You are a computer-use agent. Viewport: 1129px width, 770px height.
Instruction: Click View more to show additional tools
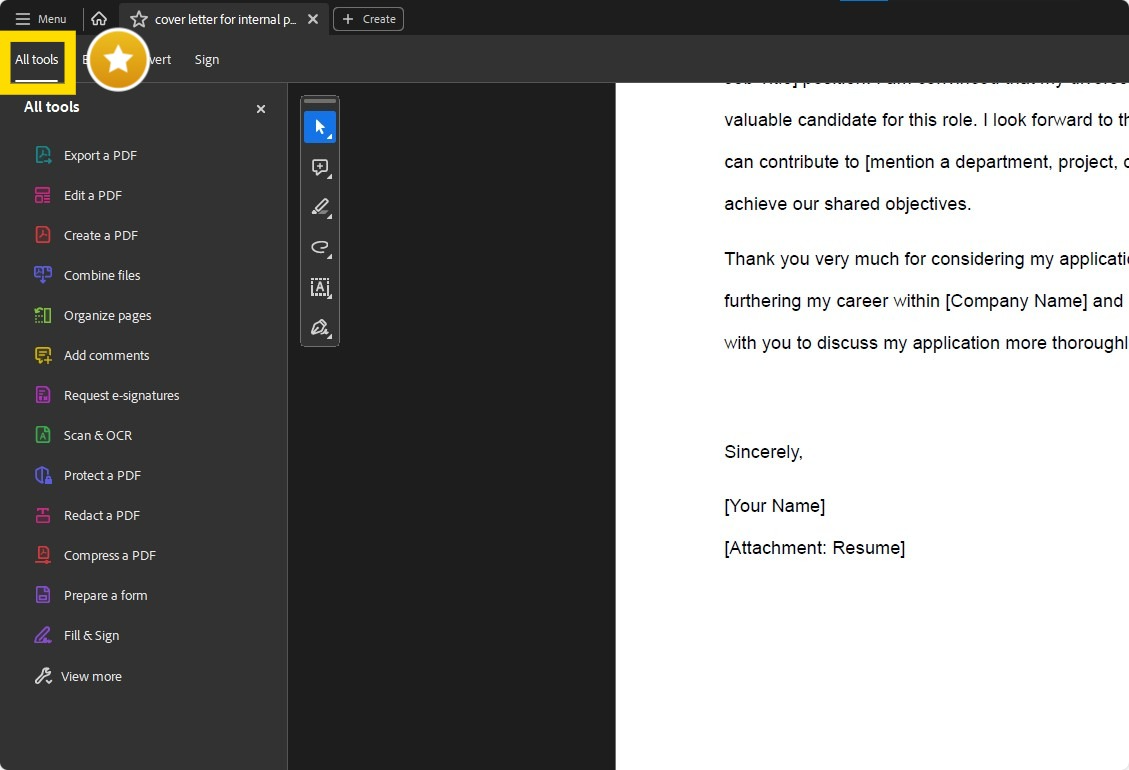click(x=78, y=676)
